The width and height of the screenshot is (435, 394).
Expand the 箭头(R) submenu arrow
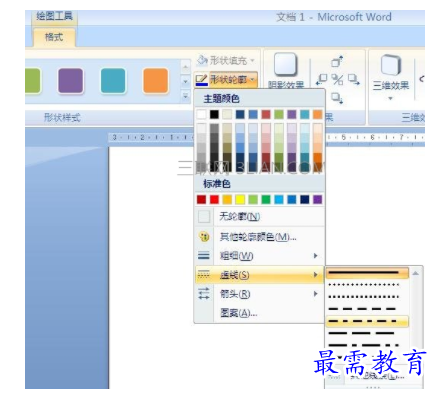[315, 294]
